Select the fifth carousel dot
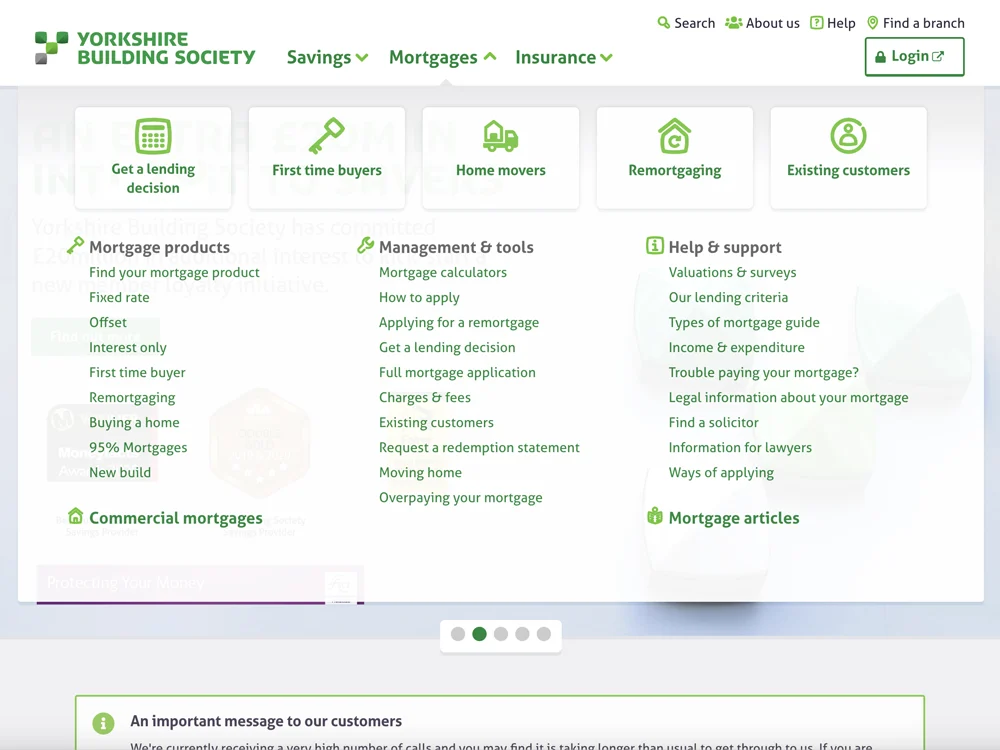The image size is (1000, 750). click(x=543, y=634)
